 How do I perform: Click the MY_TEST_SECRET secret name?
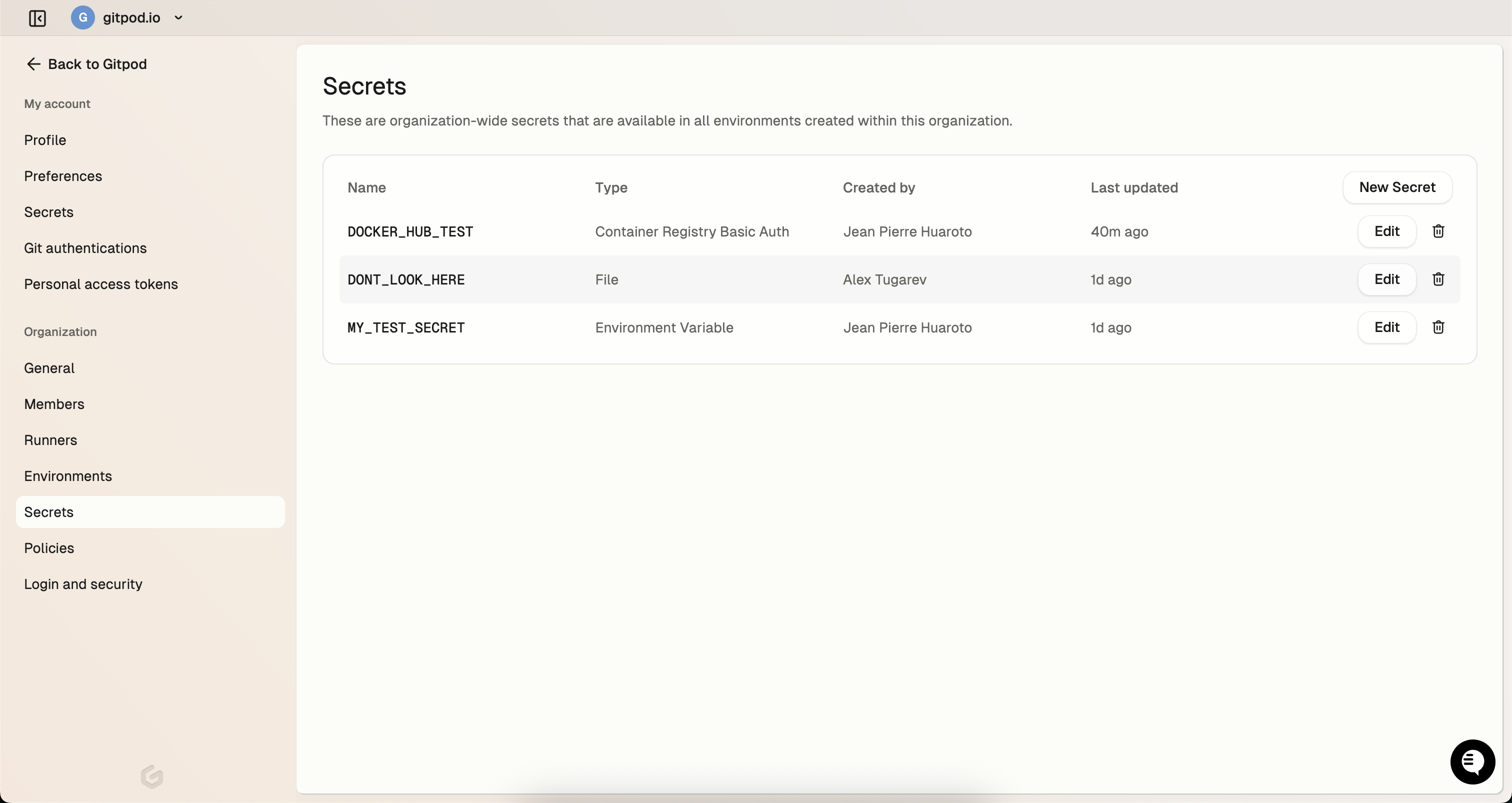pyautogui.click(x=406, y=328)
